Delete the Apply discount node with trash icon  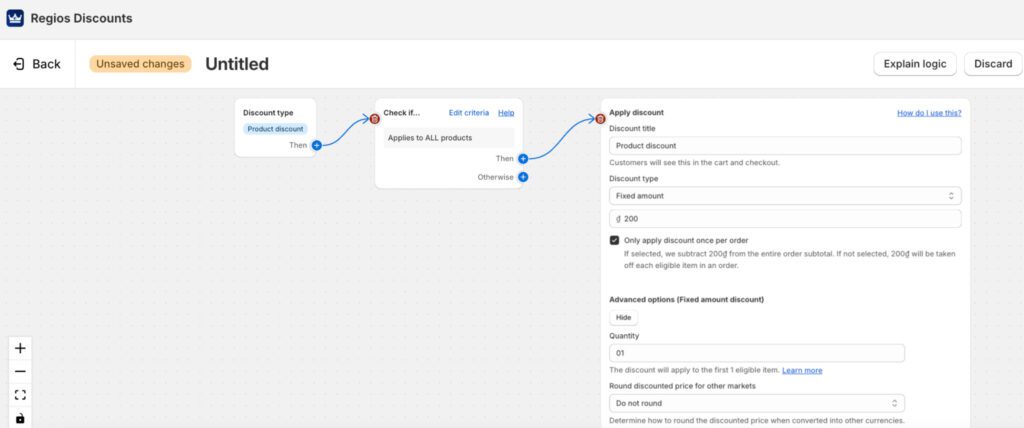coord(600,118)
